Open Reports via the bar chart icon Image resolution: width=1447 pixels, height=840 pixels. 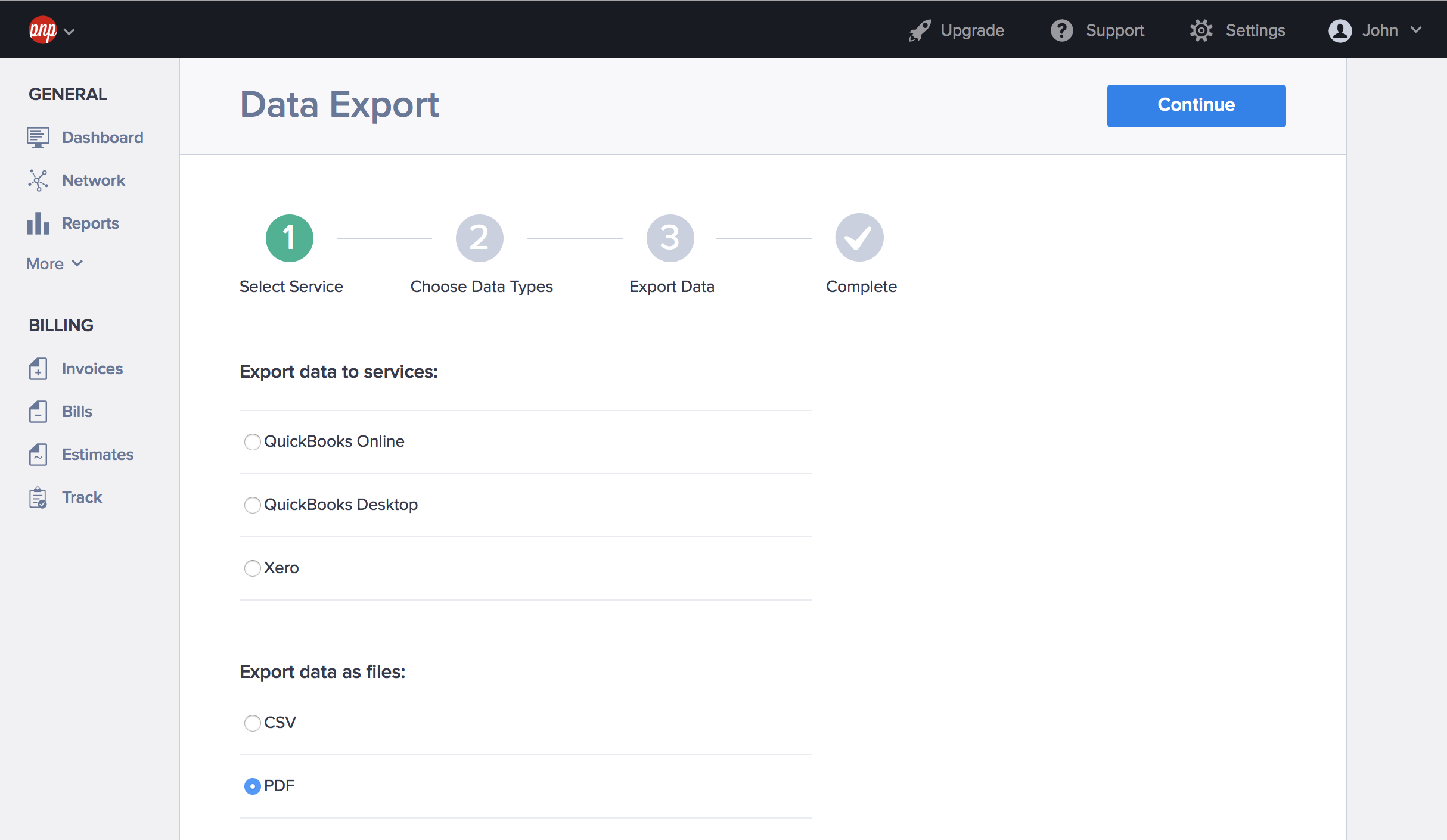(38, 223)
